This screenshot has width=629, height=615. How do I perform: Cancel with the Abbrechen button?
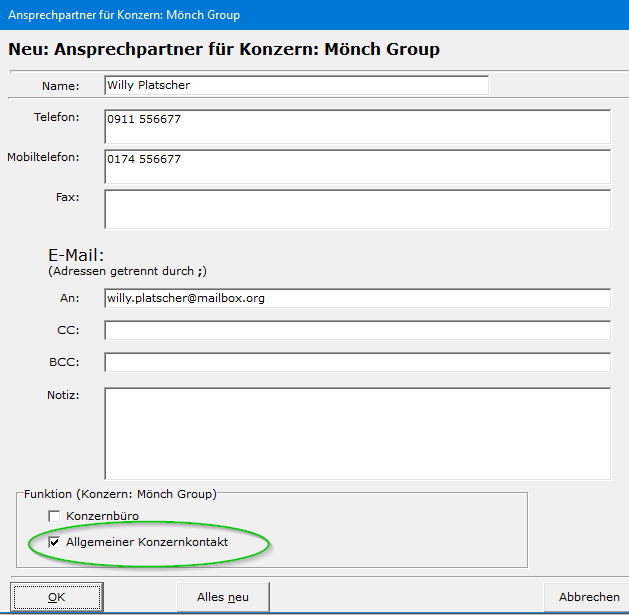588,597
